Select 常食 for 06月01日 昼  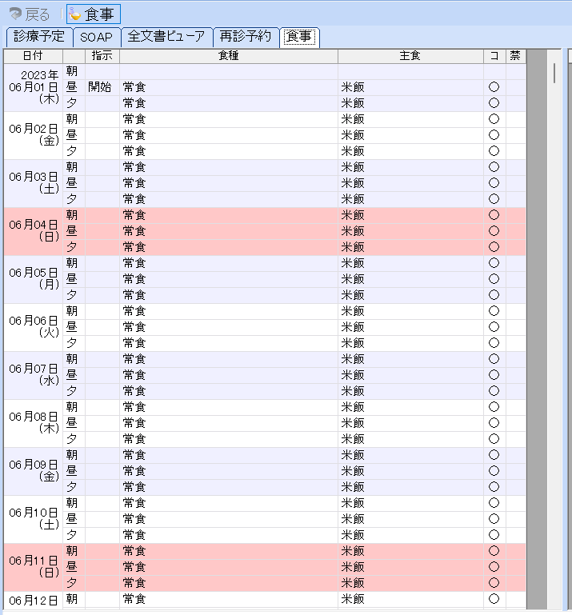pos(228,87)
